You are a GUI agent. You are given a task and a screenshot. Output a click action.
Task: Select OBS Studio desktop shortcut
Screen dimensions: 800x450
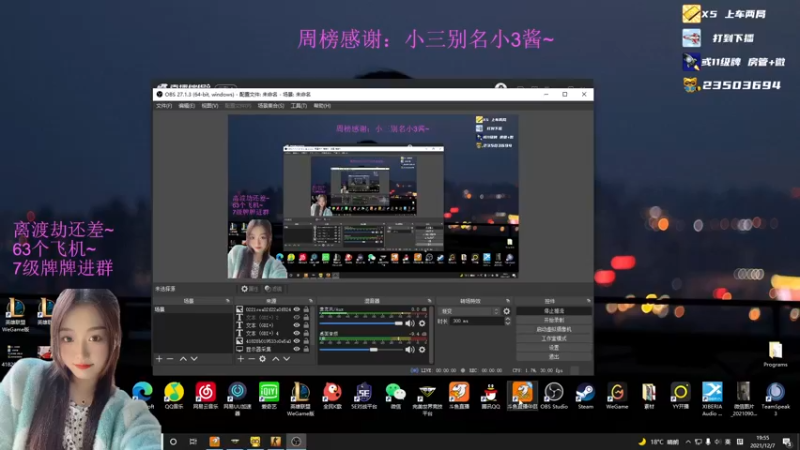[x=554, y=396]
